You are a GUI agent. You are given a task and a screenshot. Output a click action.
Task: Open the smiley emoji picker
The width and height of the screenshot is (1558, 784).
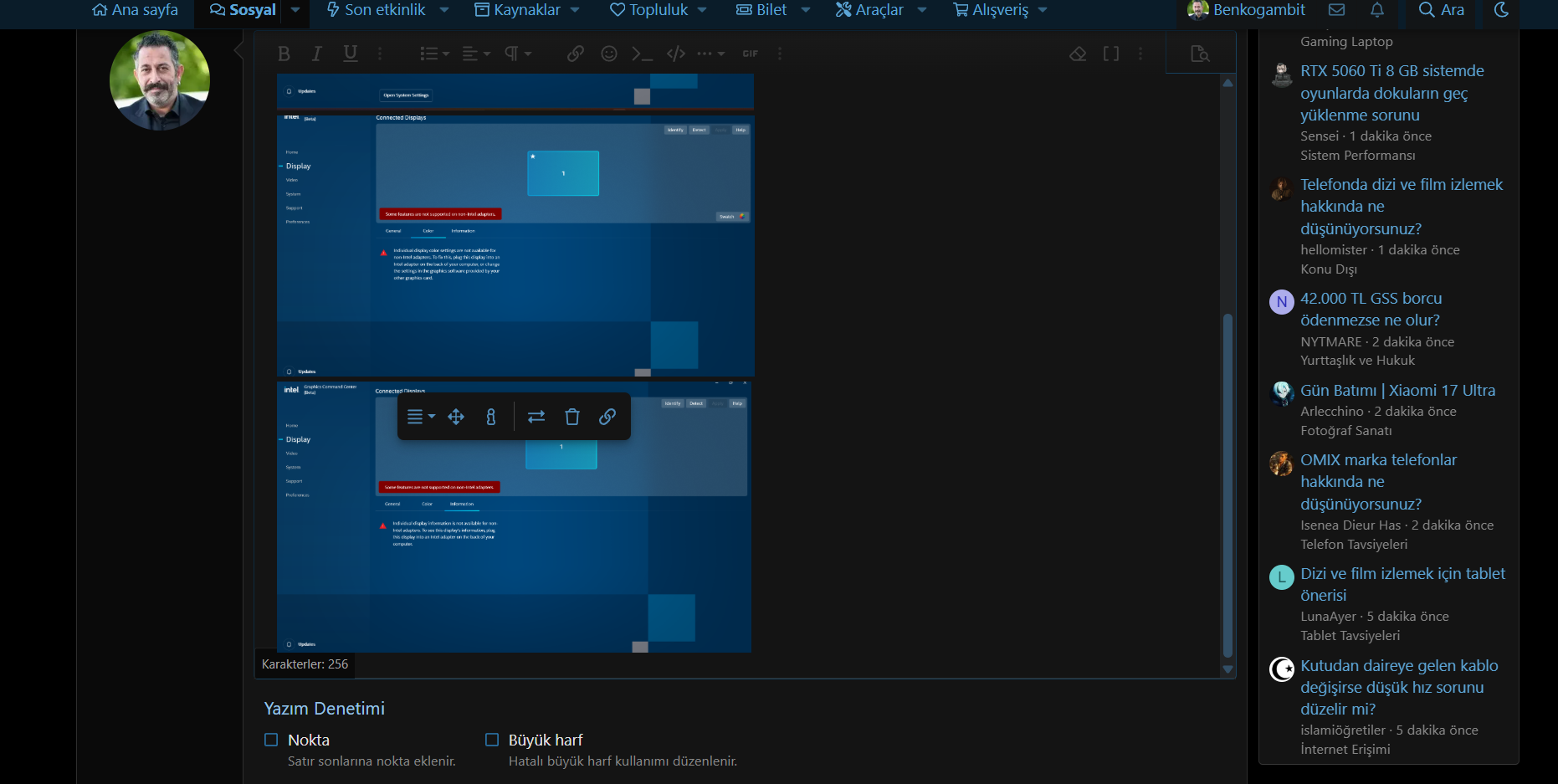point(609,54)
